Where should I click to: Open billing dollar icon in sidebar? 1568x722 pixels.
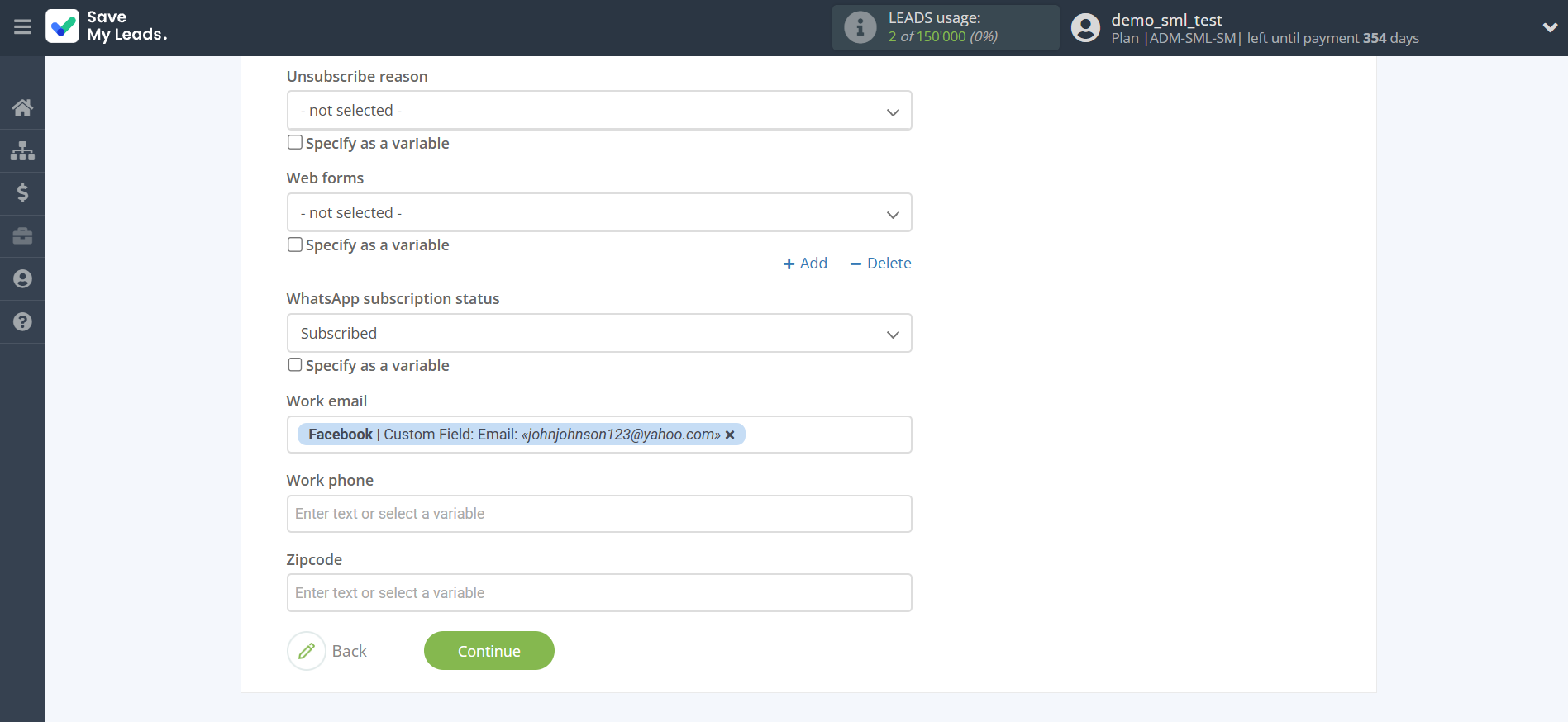(x=22, y=193)
